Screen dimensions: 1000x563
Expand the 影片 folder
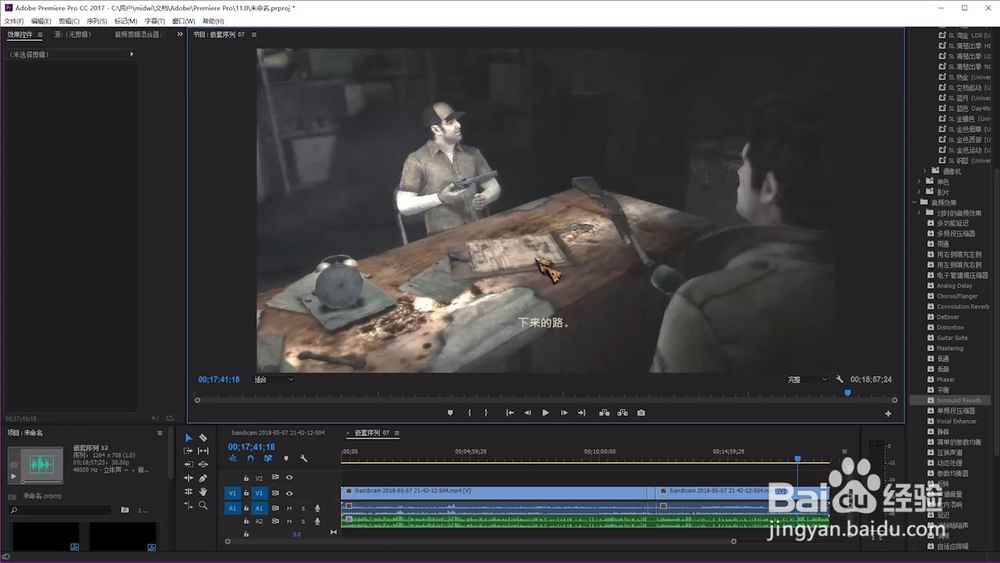pos(919,192)
